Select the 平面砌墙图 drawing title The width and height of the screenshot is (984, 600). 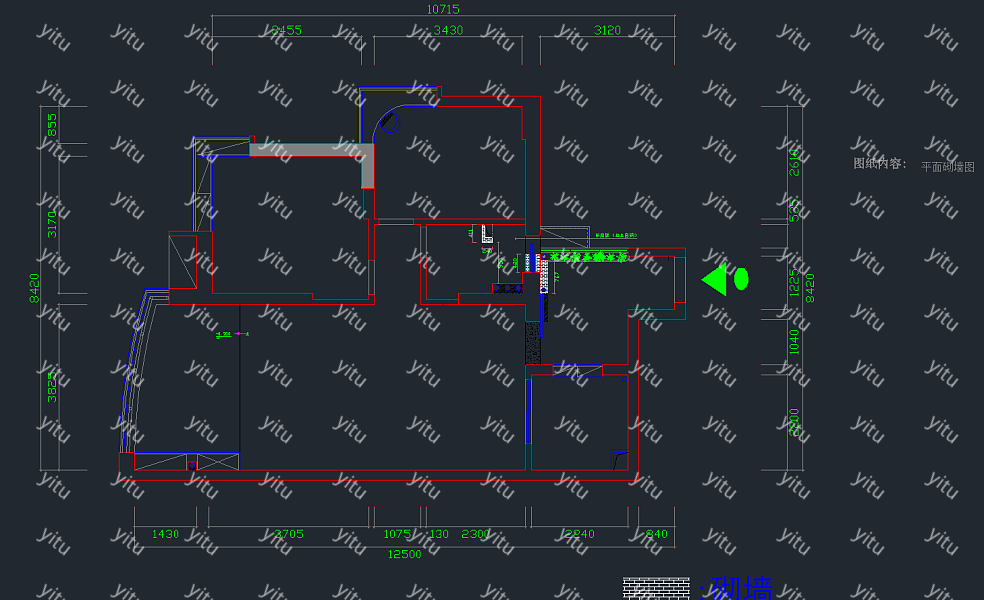(948, 167)
